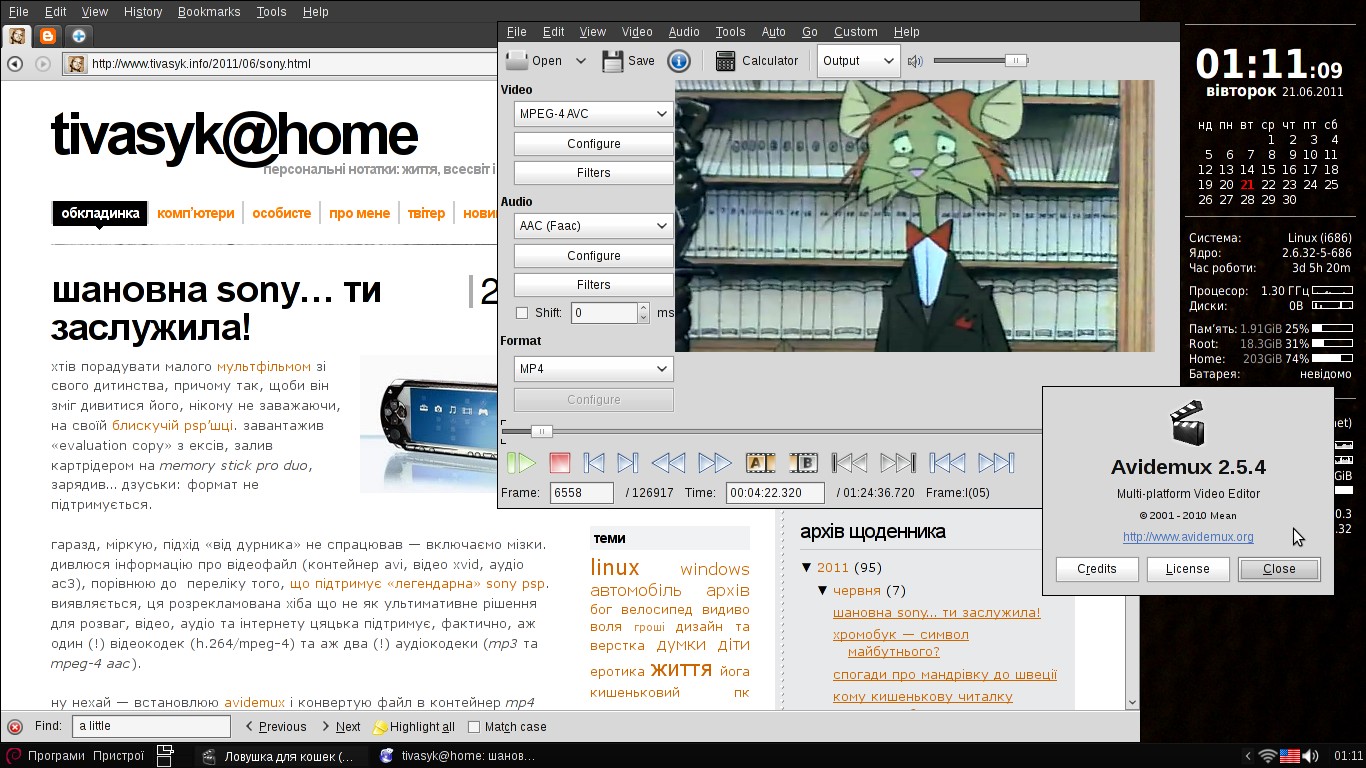Jump to next keyframe with double-right arrows
1366x768 pixels.
tap(714, 463)
